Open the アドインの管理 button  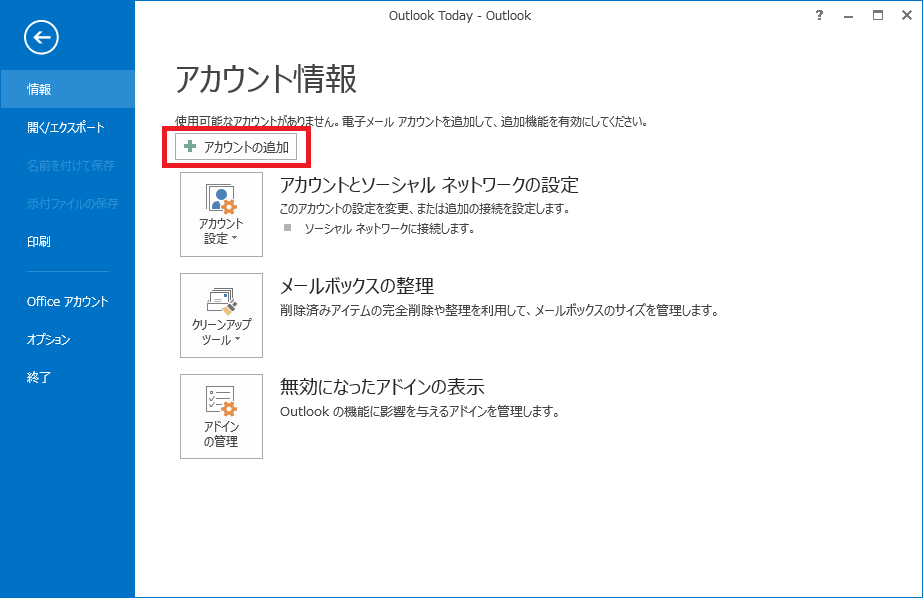click(221, 417)
